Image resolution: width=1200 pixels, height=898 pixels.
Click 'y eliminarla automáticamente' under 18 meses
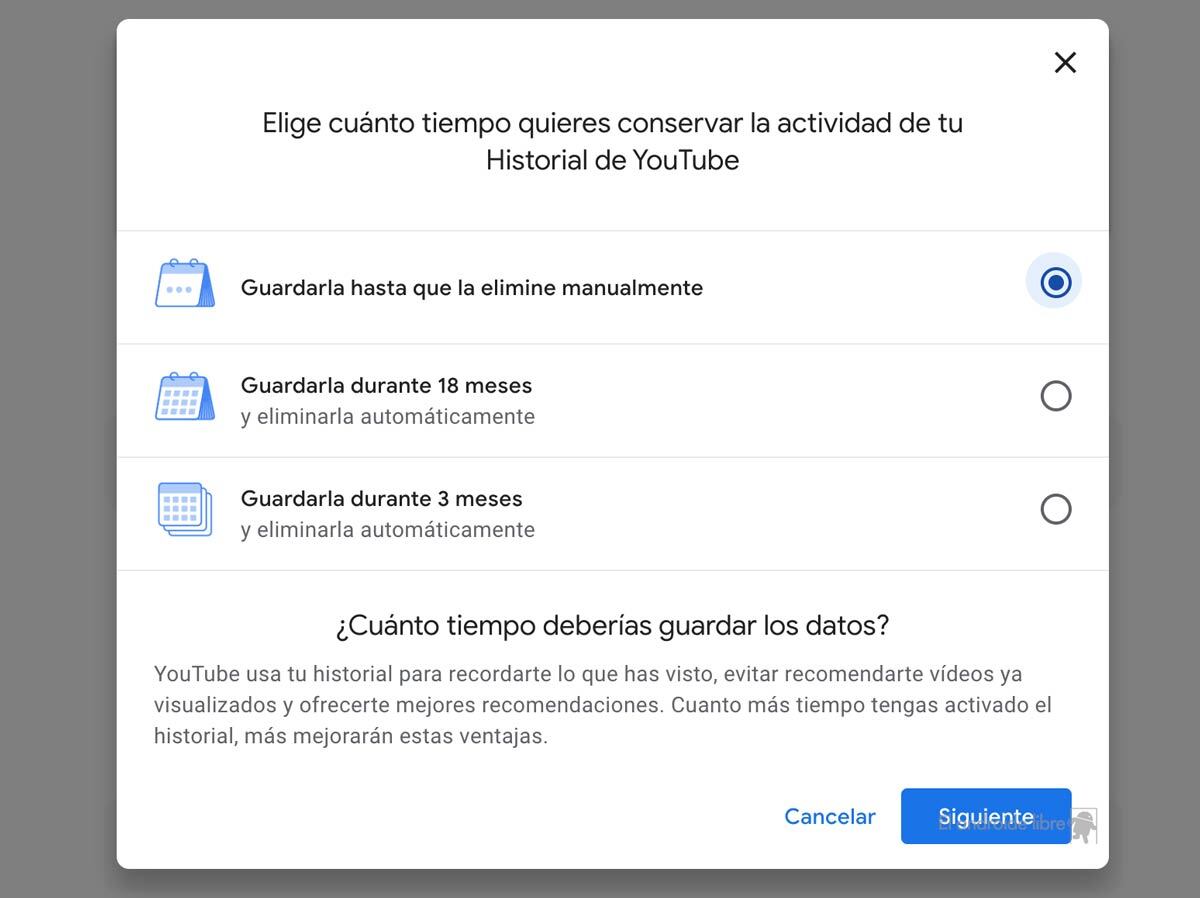[x=387, y=417]
